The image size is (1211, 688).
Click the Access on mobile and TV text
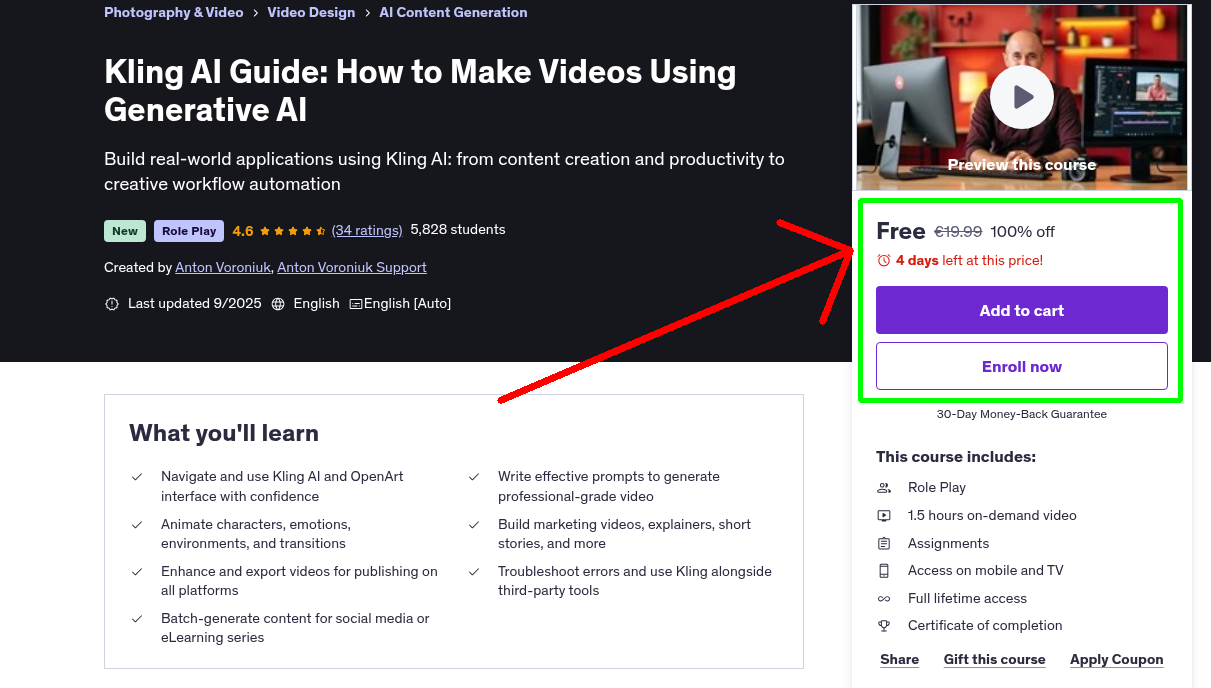pos(986,571)
